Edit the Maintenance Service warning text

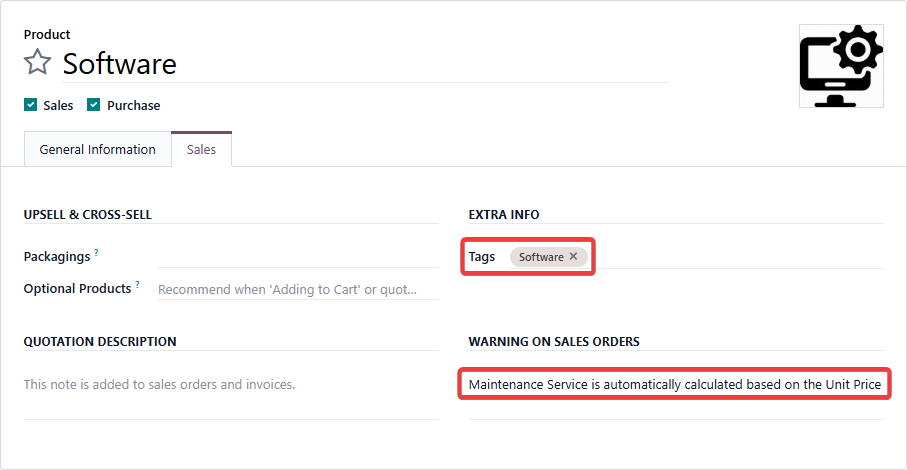point(676,384)
